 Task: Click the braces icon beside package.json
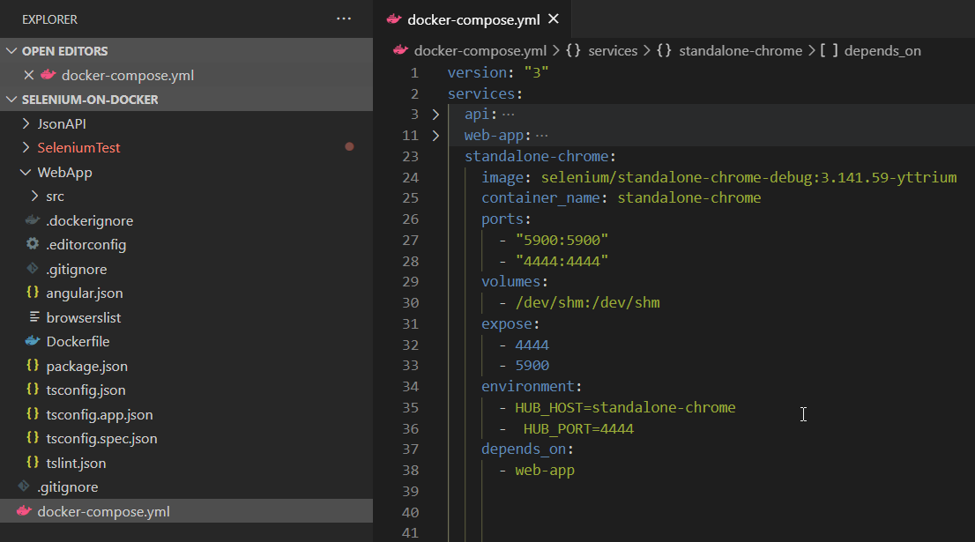[x=33, y=366]
